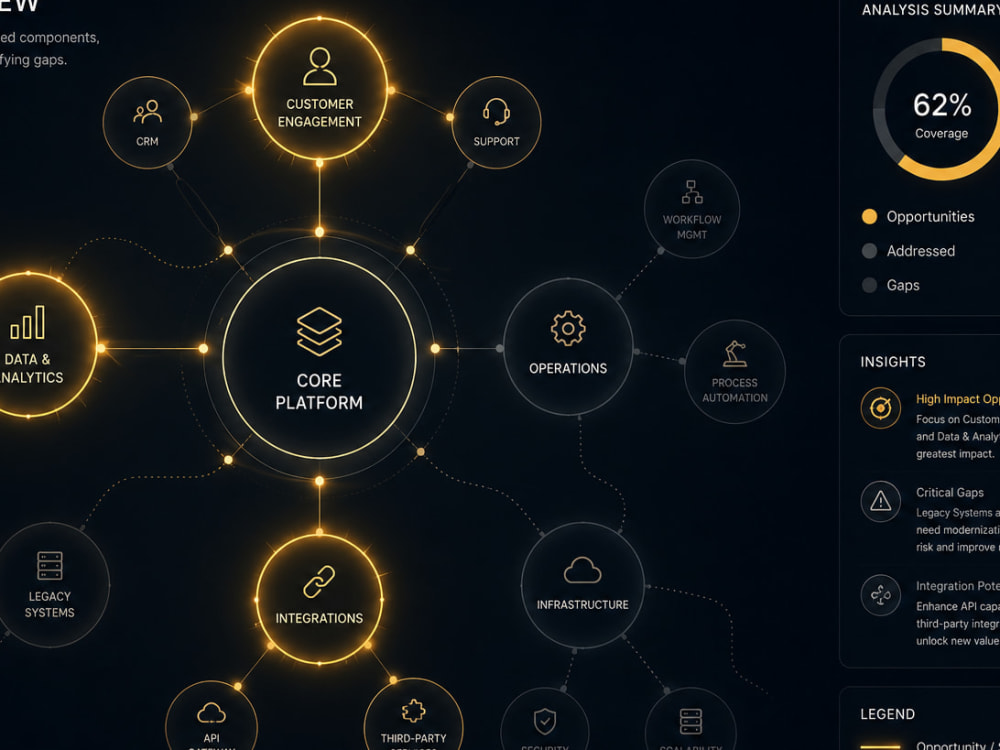Open the High Impact insight title
1000x750 pixels.
957,399
